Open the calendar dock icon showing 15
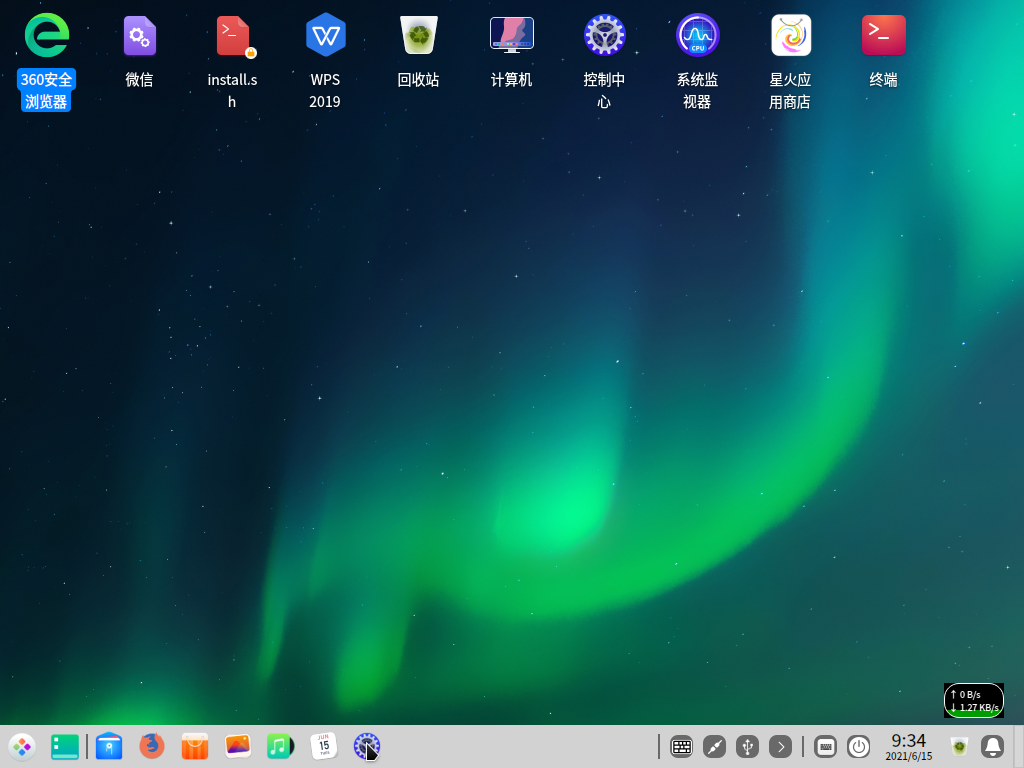 point(323,746)
